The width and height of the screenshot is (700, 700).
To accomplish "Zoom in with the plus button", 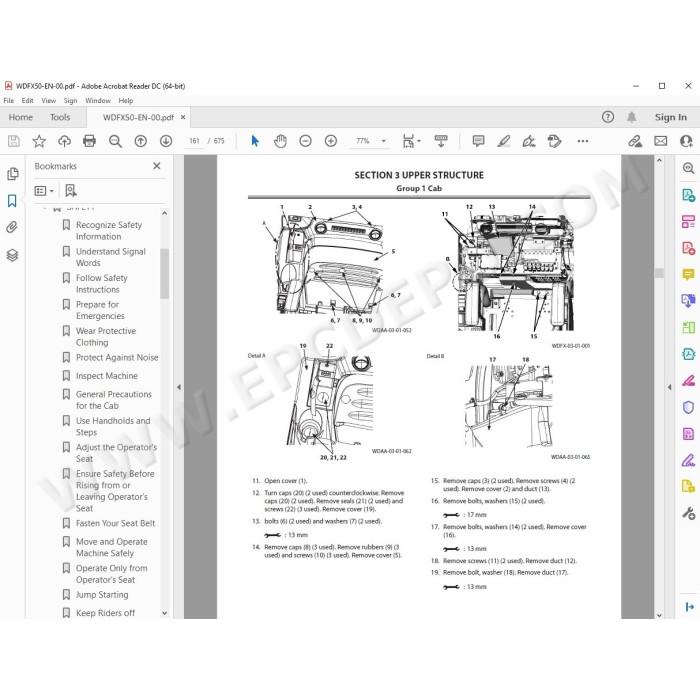I will click(331, 141).
